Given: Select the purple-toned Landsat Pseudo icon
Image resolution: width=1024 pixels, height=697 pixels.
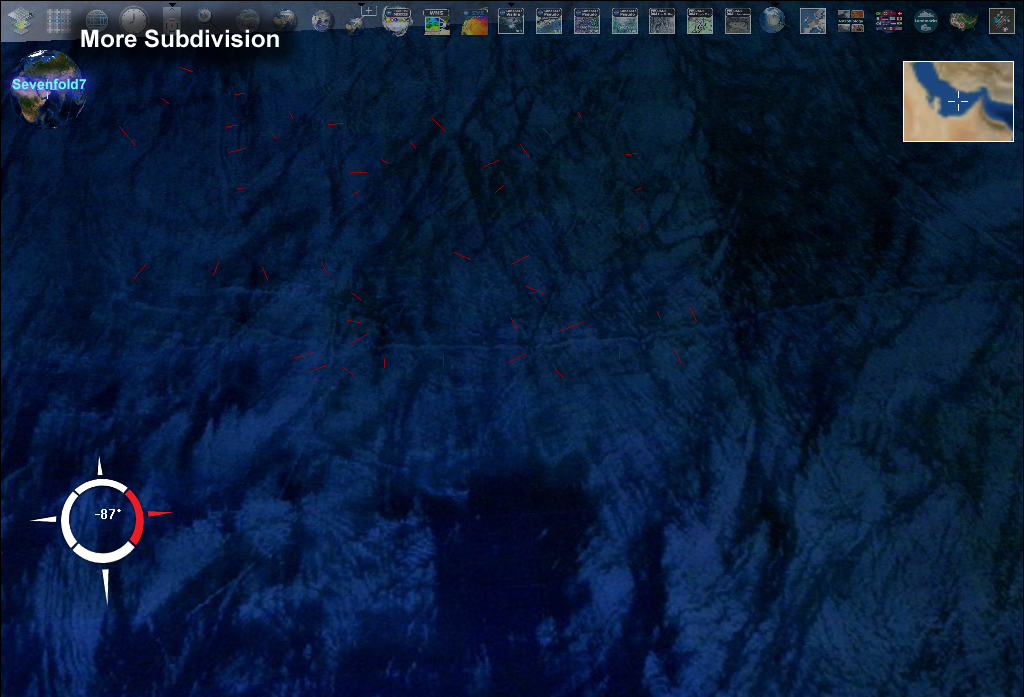Looking at the screenshot, I should pos(586,21).
